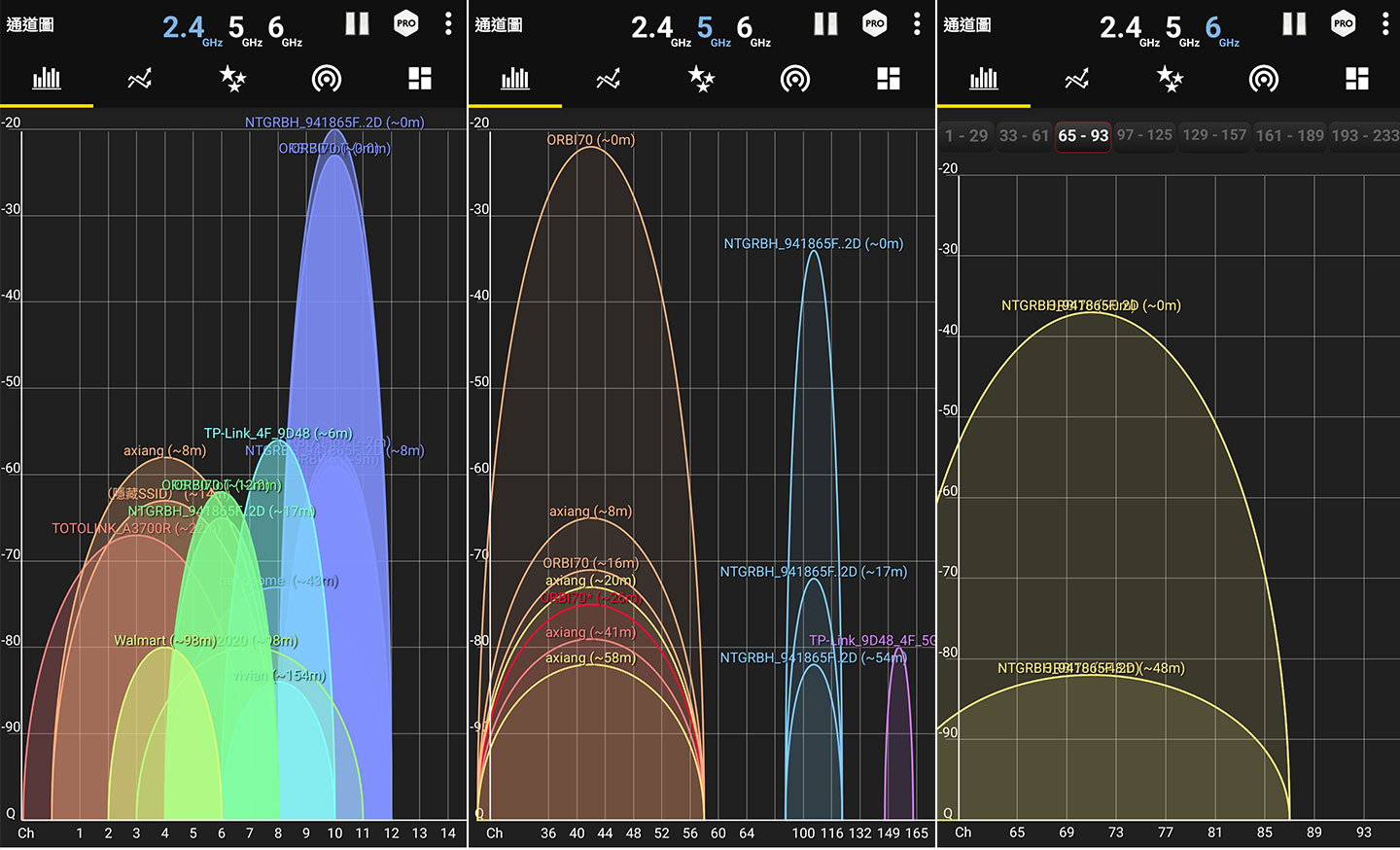Open the time graph tab in middle screen
The height and width of the screenshot is (850, 1400).
coord(609,79)
